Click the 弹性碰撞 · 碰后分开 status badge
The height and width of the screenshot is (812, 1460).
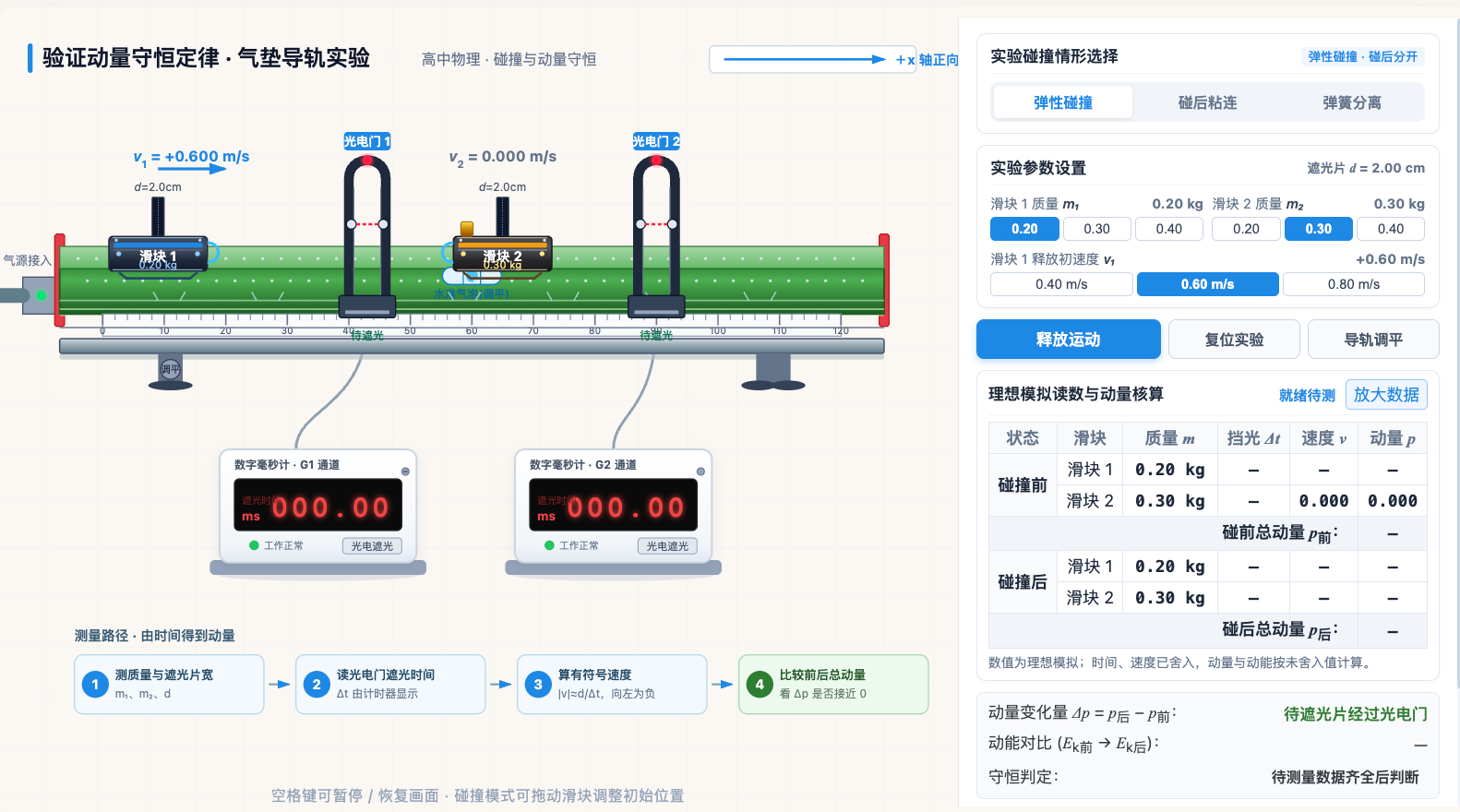coord(1362,56)
